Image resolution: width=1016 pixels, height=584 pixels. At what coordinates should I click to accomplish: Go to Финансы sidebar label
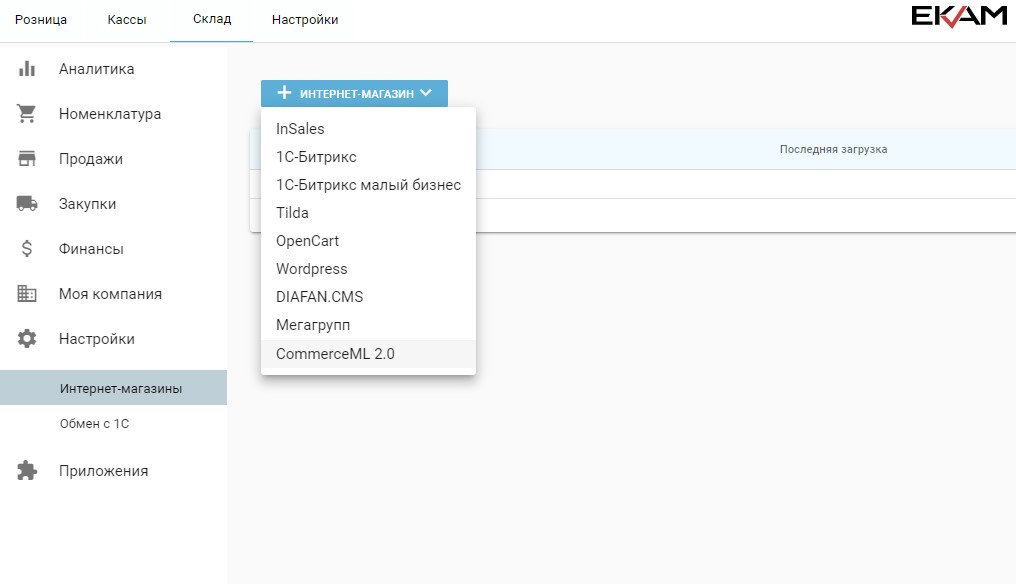click(91, 249)
